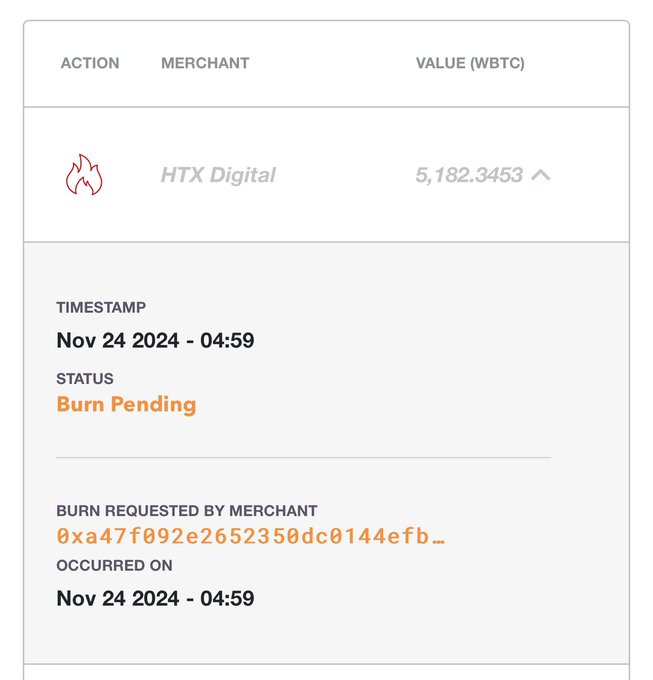
Task: Click the 5,182.3453 WBTC value
Action: point(469,175)
